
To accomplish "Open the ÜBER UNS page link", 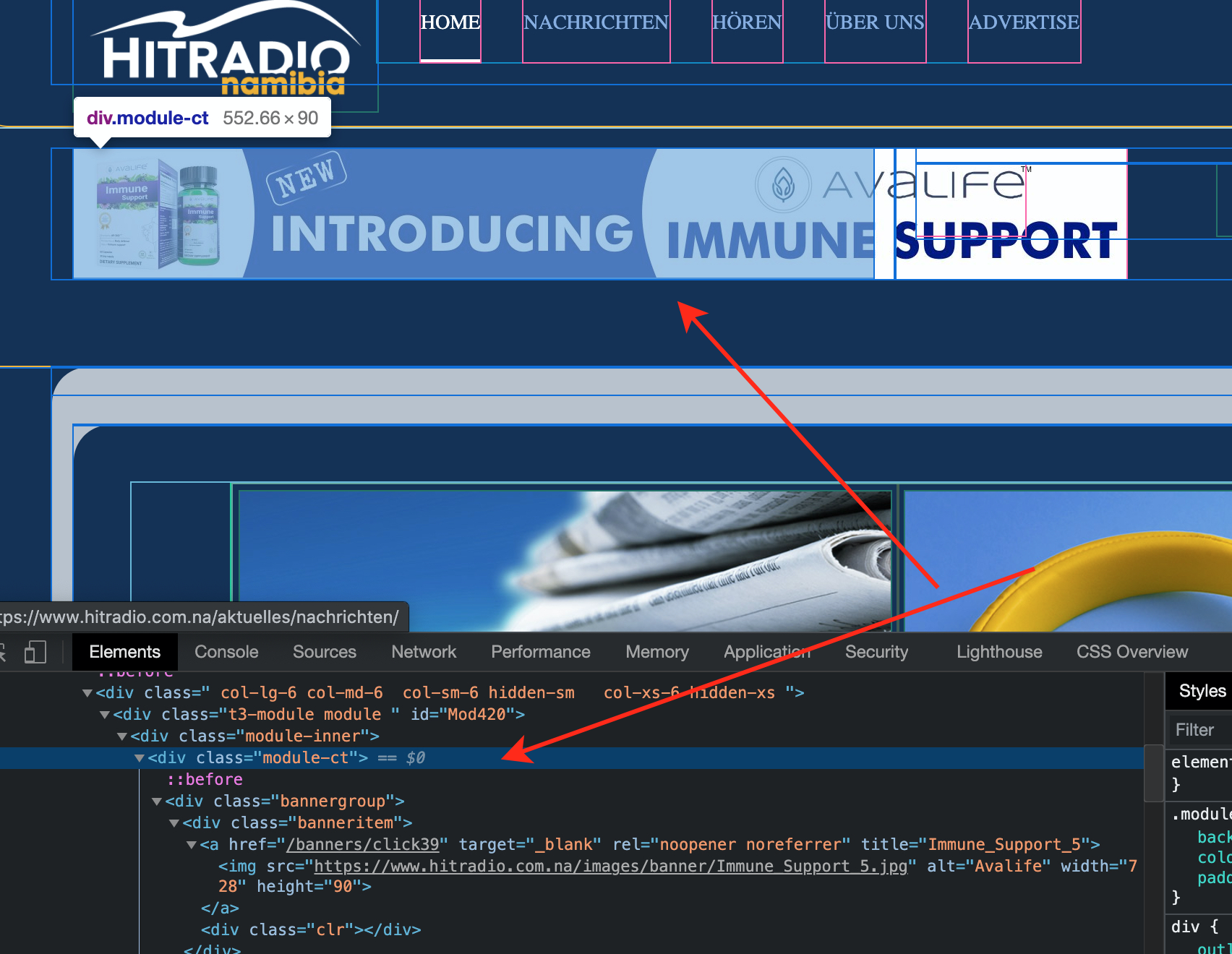I will [x=875, y=23].
